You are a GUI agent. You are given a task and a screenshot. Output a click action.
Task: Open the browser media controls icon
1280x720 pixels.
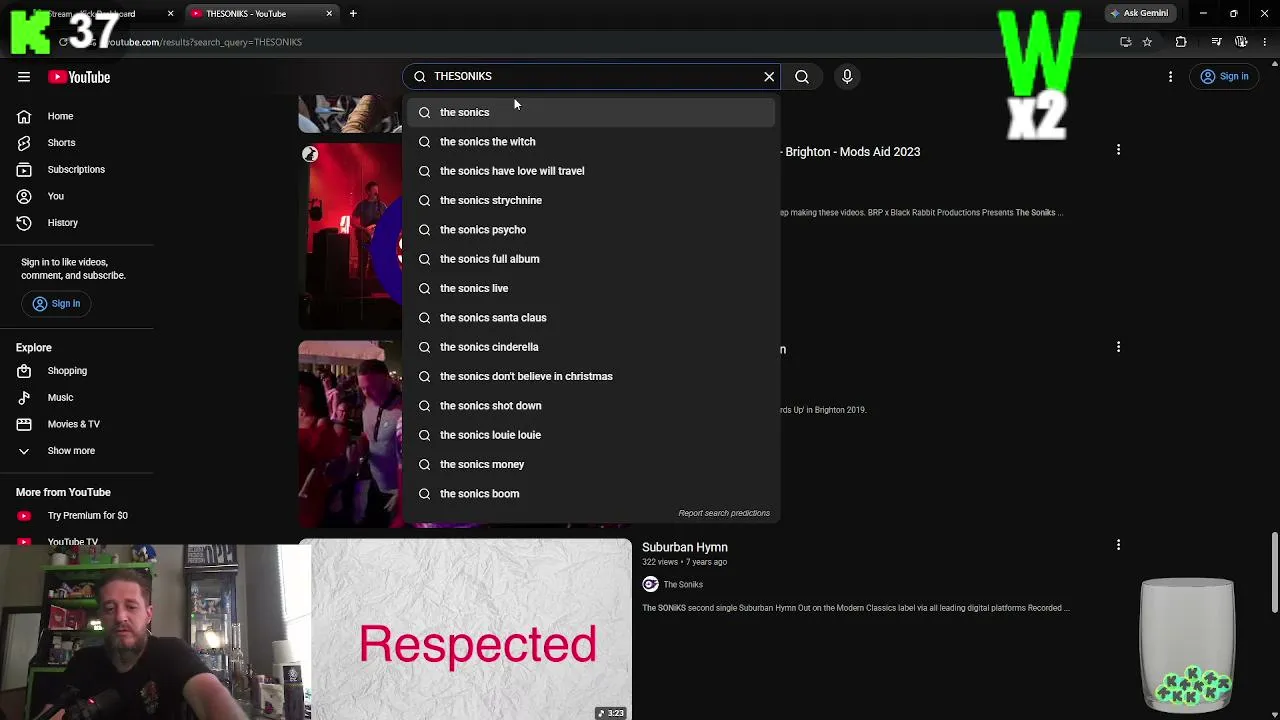1216,42
